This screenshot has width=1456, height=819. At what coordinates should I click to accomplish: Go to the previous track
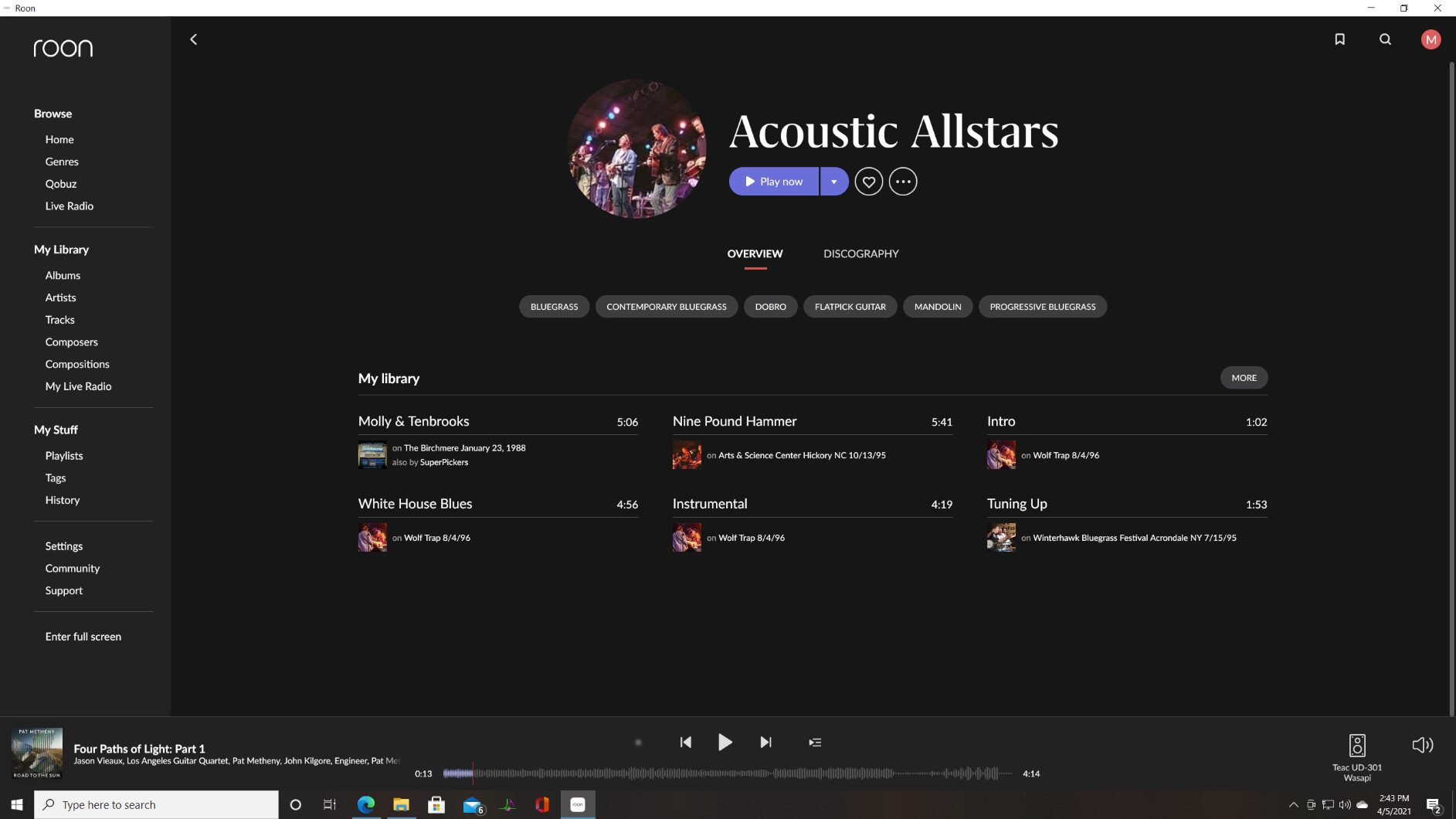click(685, 743)
